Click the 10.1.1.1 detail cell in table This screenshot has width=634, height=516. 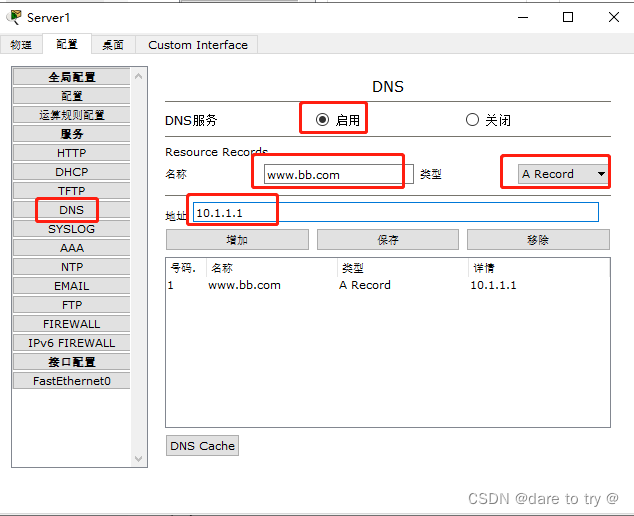click(x=493, y=285)
